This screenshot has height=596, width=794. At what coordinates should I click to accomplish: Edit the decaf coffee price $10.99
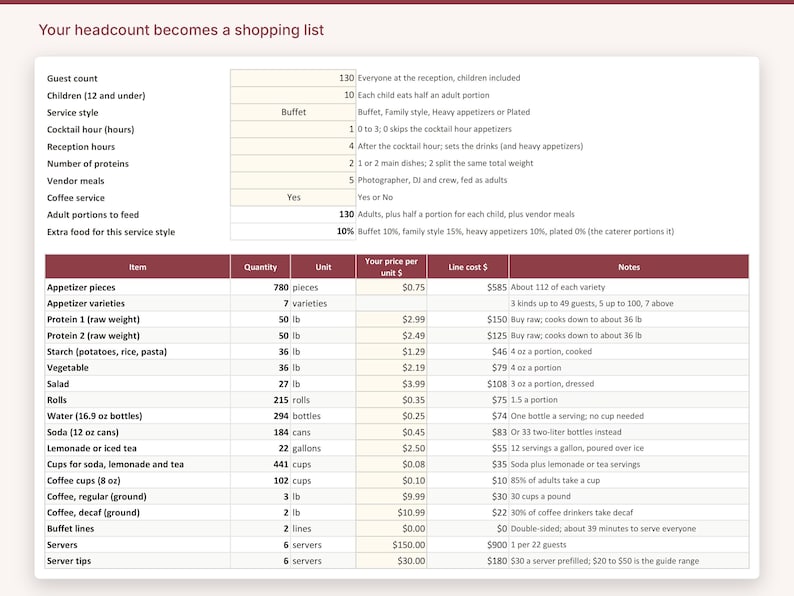click(x=391, y=512)
